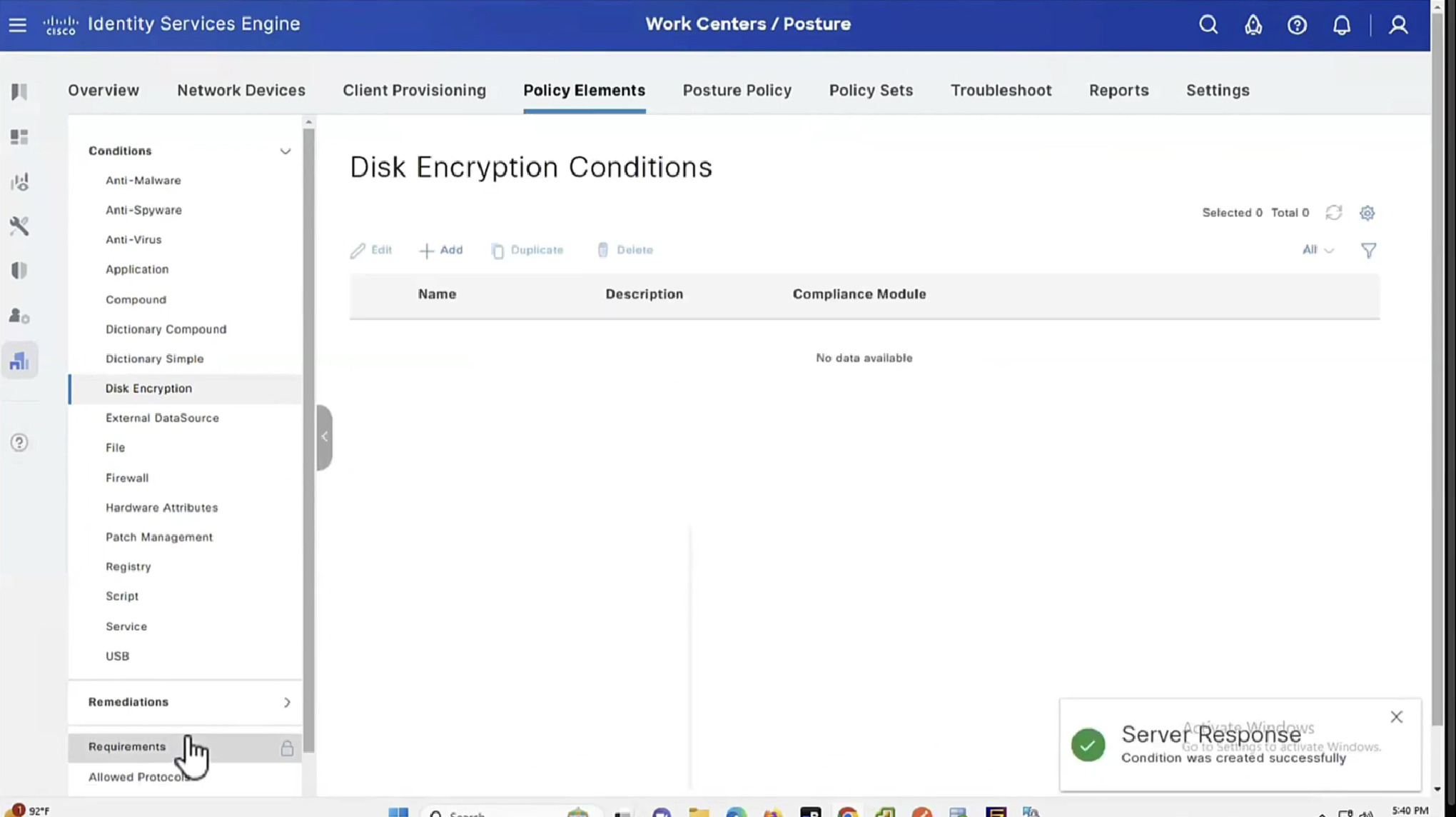
Task: Open the wrench tools icon in sidebar
Action: point(19,226)
